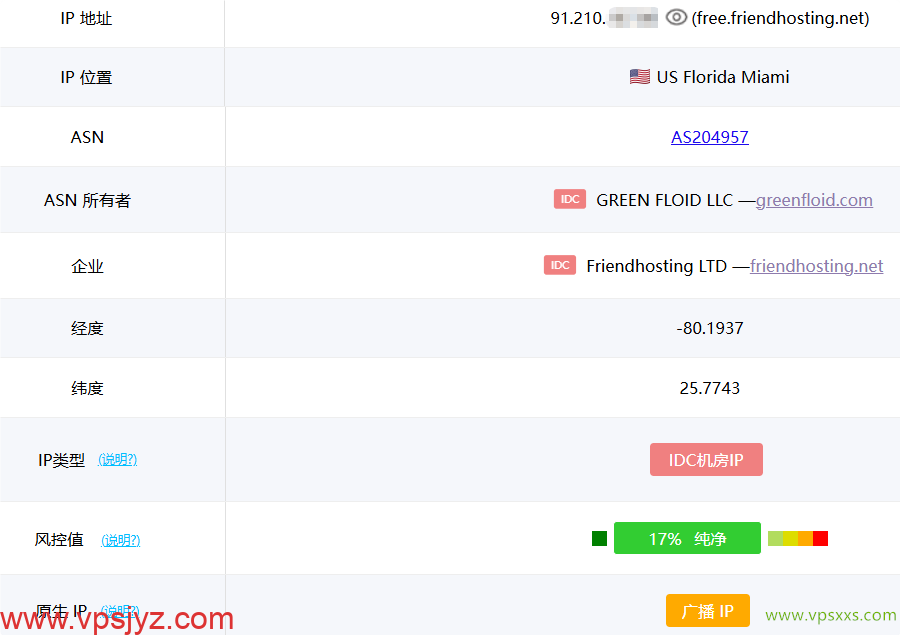Open the 风控值 说明 help link
Image resolution: width=900 pixels, height=635 pixels.
tap(121, 540)
